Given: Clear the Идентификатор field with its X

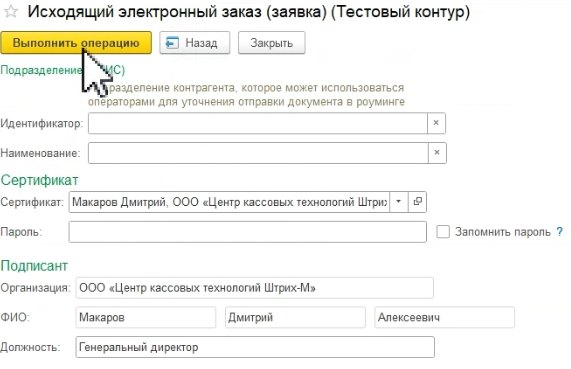Looking at the screenshot, I should pos(436,123).
